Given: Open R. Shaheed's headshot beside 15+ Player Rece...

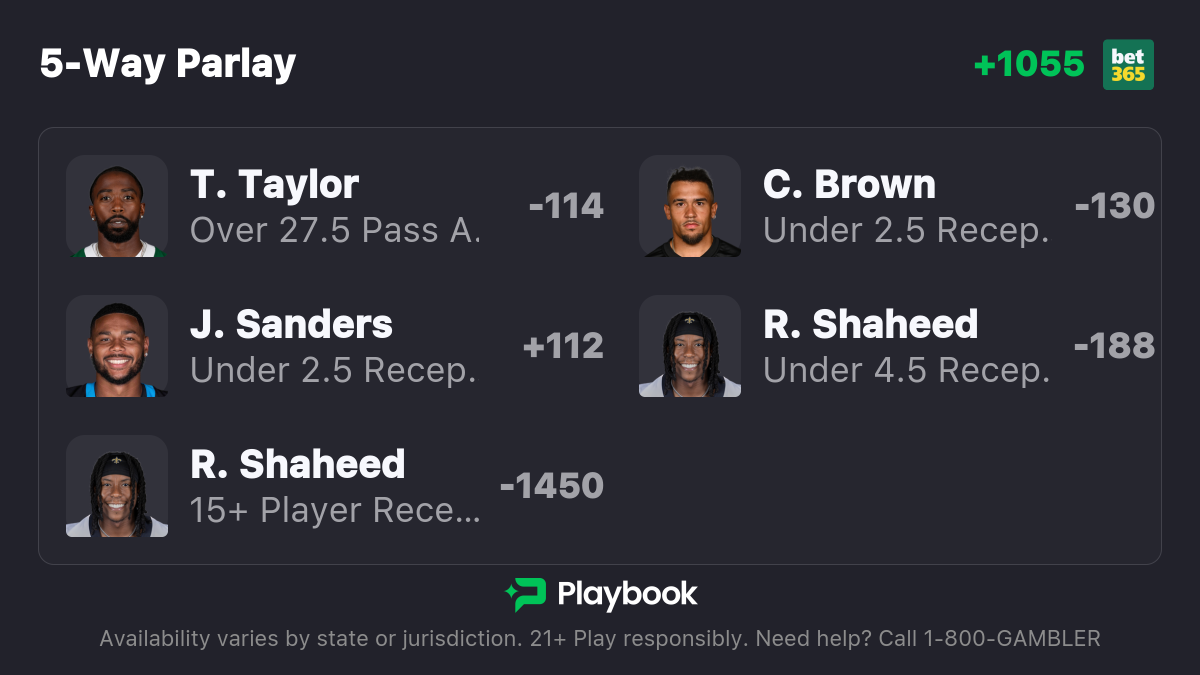Looking at the screenshot, I should coord(117,486).
